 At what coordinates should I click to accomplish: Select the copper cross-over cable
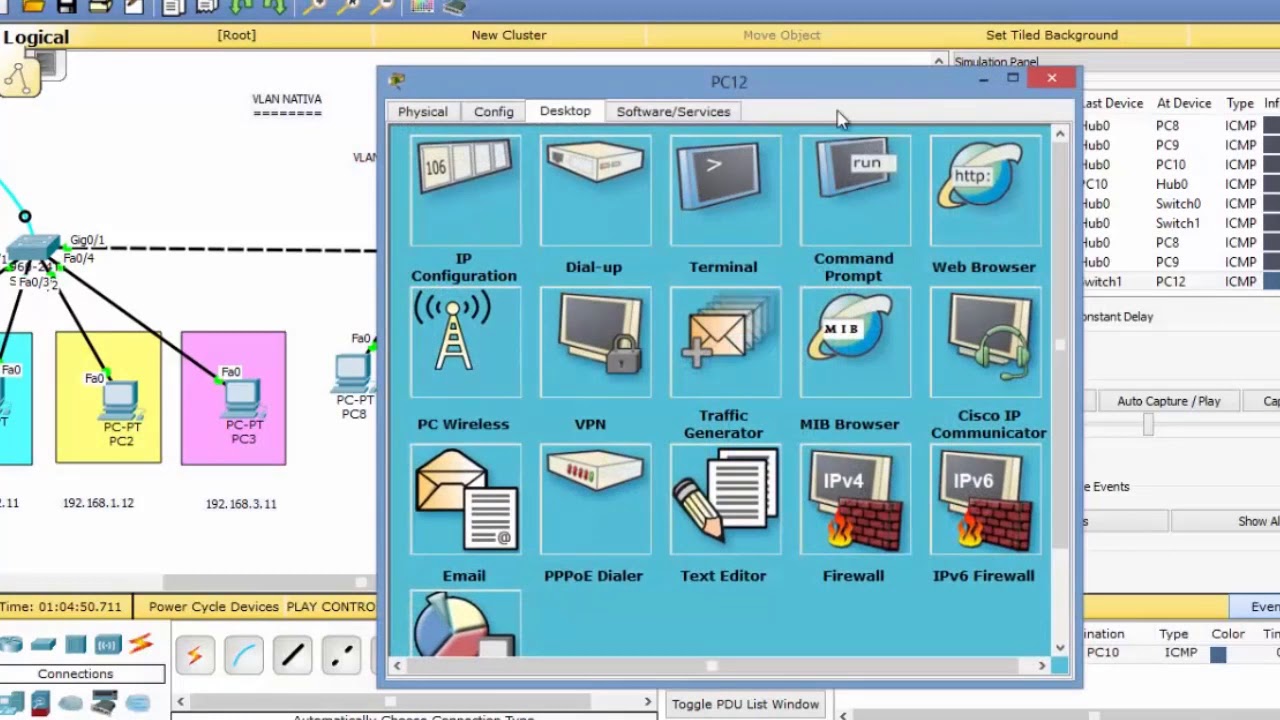click(342, 656)
